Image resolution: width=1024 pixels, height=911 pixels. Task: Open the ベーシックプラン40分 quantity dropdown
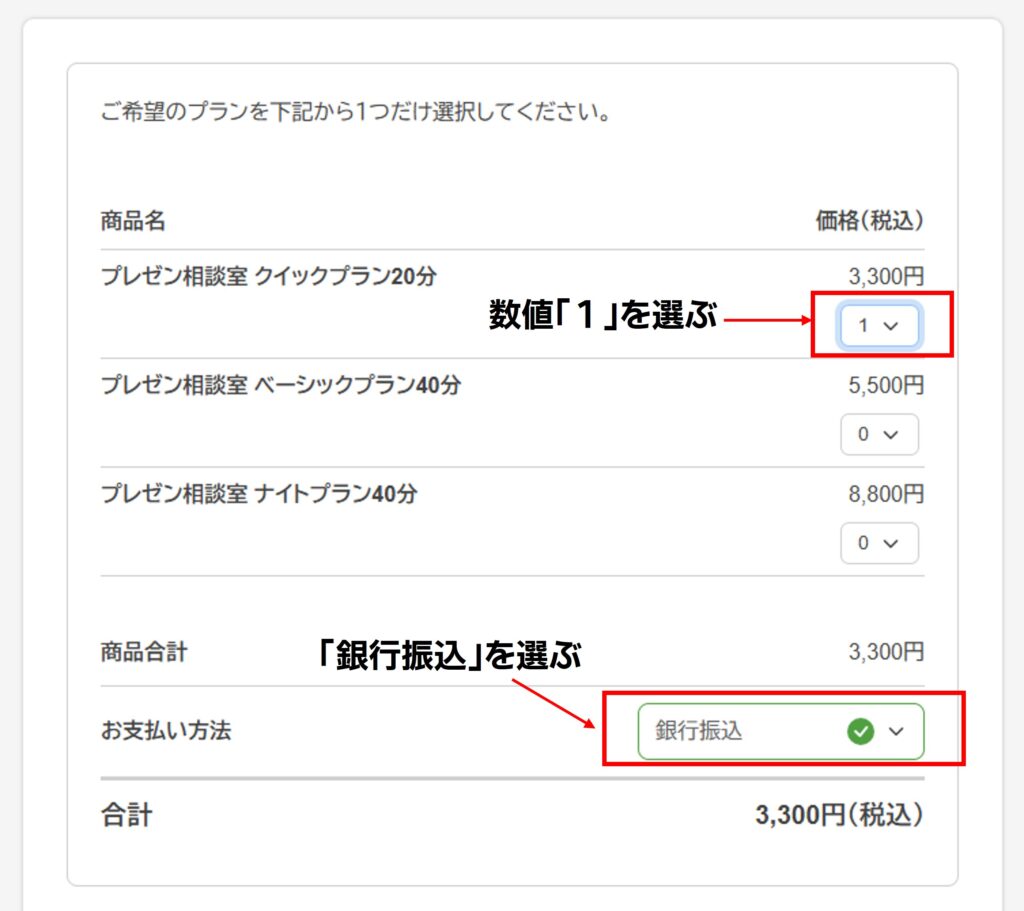pos(878,435)
